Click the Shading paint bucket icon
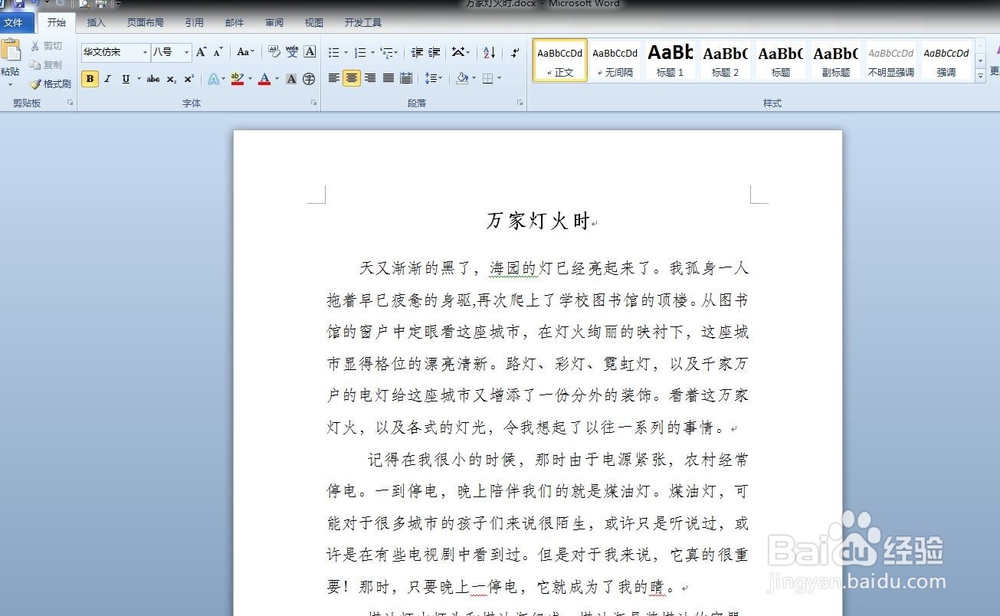The image size is (1000, 616). click(x=462, y=78)
